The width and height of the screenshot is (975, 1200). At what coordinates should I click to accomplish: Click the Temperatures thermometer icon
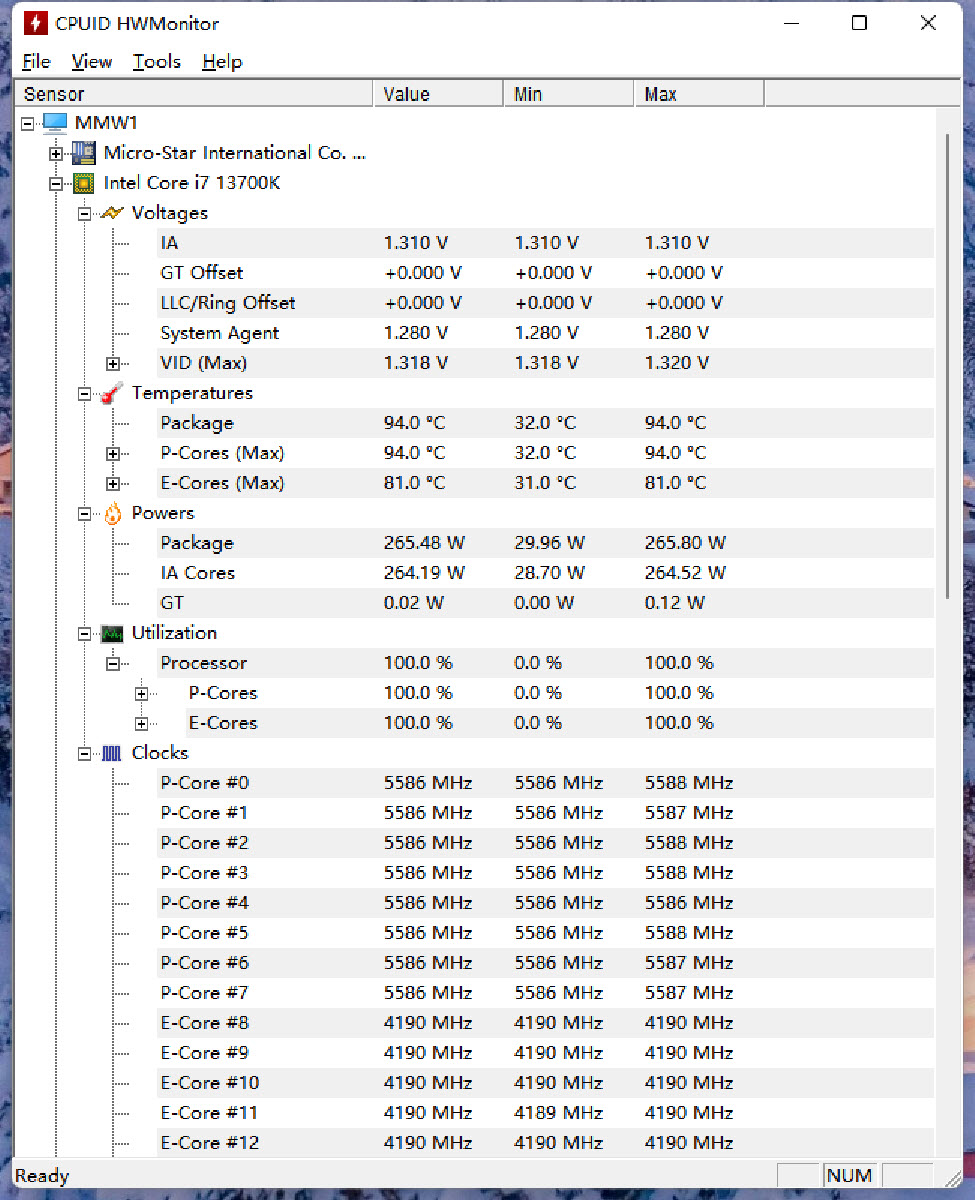pos(113,393)
